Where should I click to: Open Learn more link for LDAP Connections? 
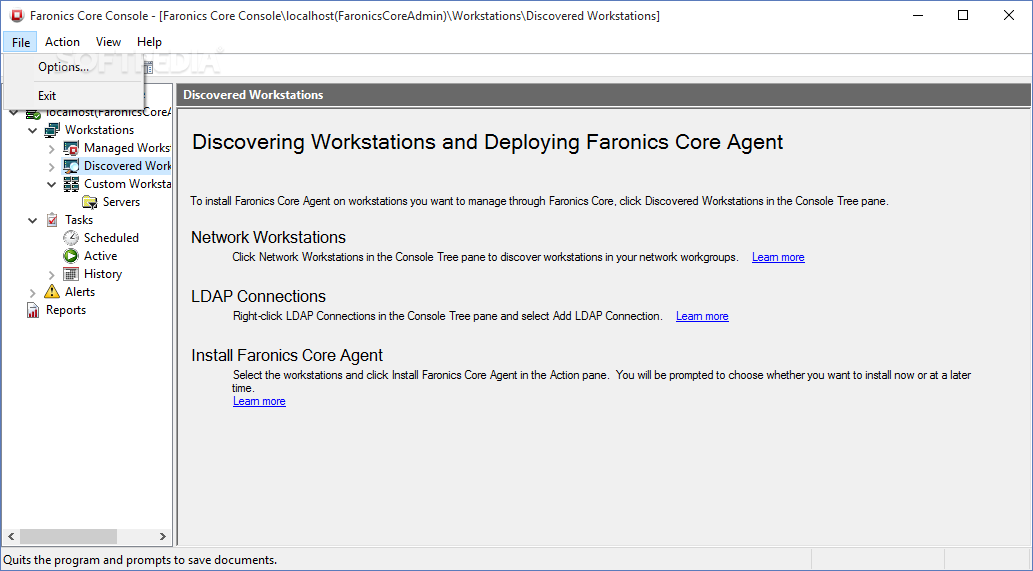click(702, 316)
